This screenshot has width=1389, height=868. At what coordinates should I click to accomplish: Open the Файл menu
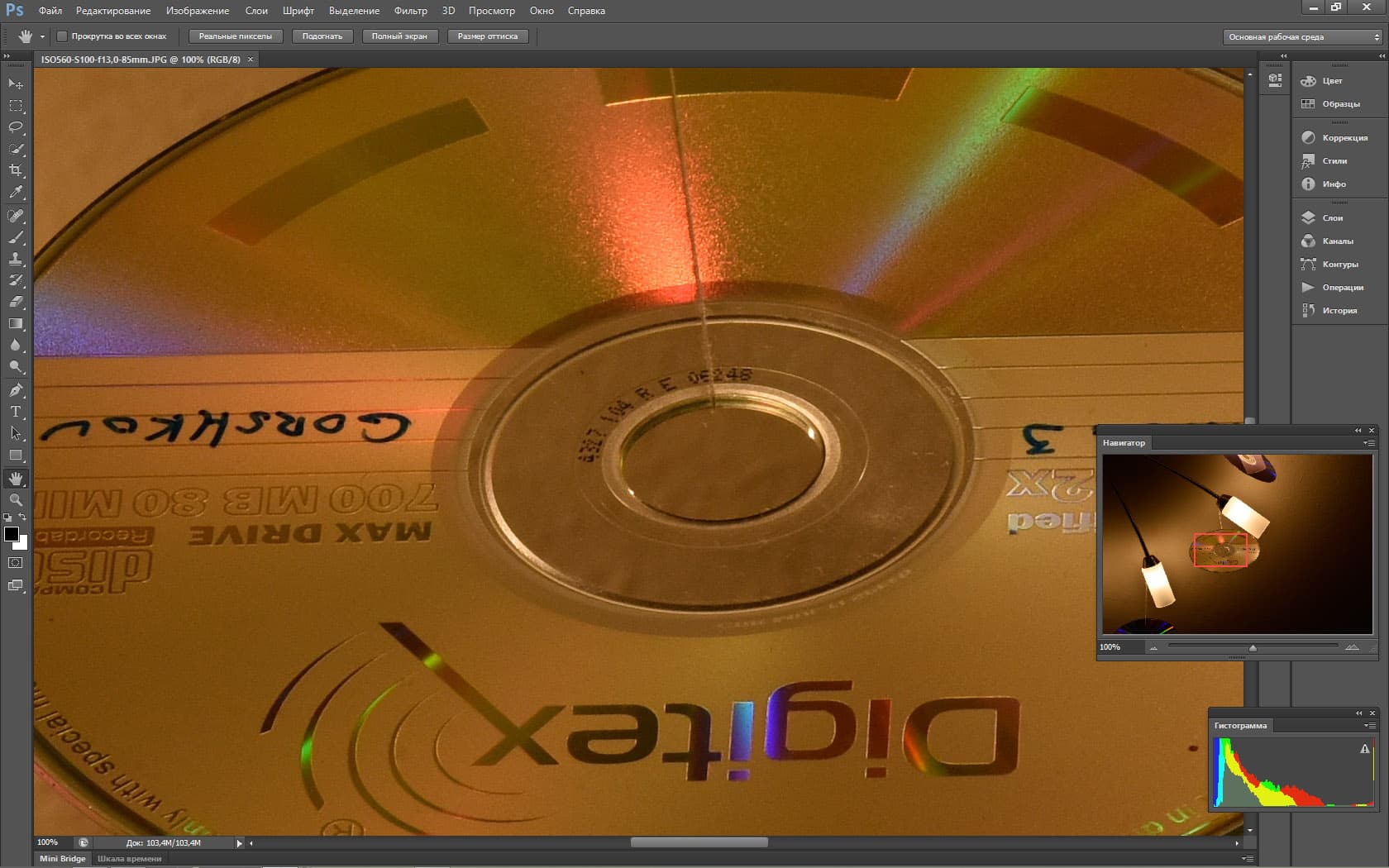tap(50, 11)
